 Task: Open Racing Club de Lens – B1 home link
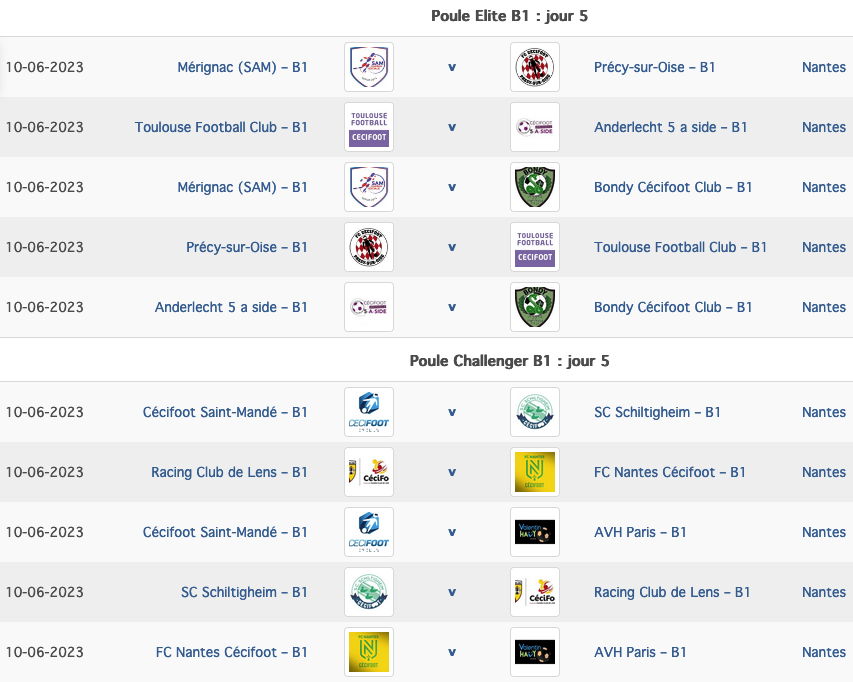pos(229,472)
